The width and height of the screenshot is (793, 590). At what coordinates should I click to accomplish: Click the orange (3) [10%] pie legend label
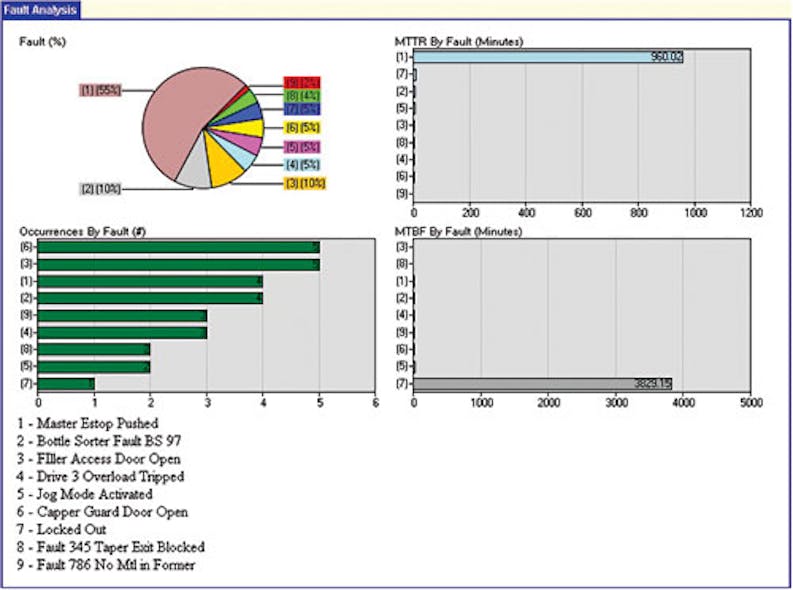(x=305, y=183)
